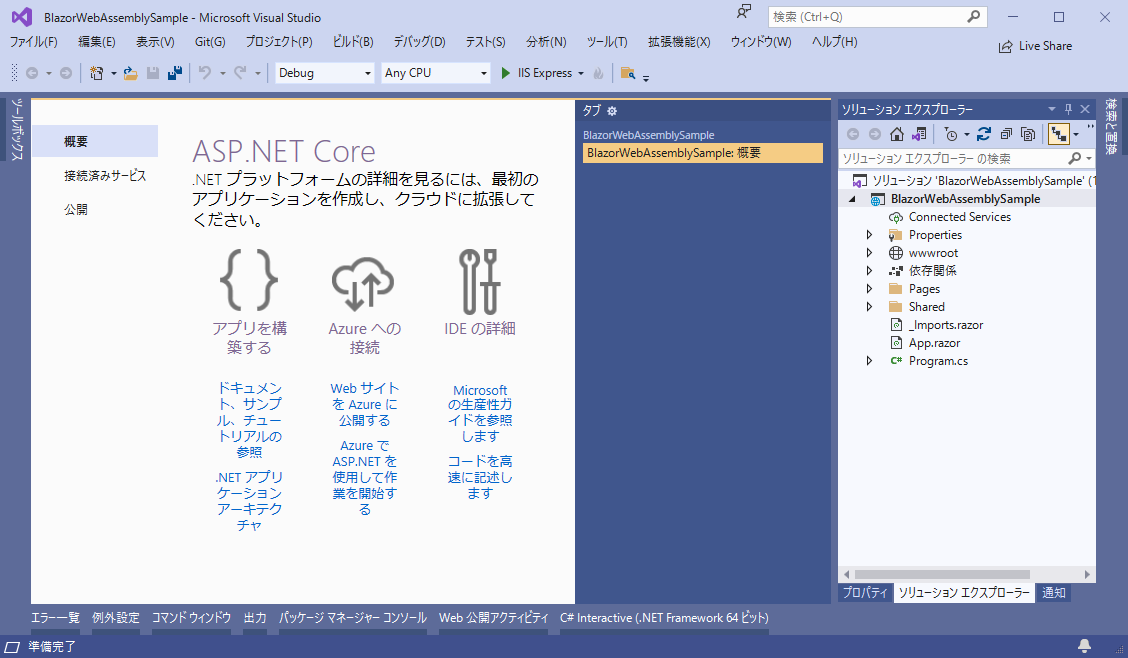Expand the wwwroot node
Viewport: 1128px width, 658px height.
[869, 252]
